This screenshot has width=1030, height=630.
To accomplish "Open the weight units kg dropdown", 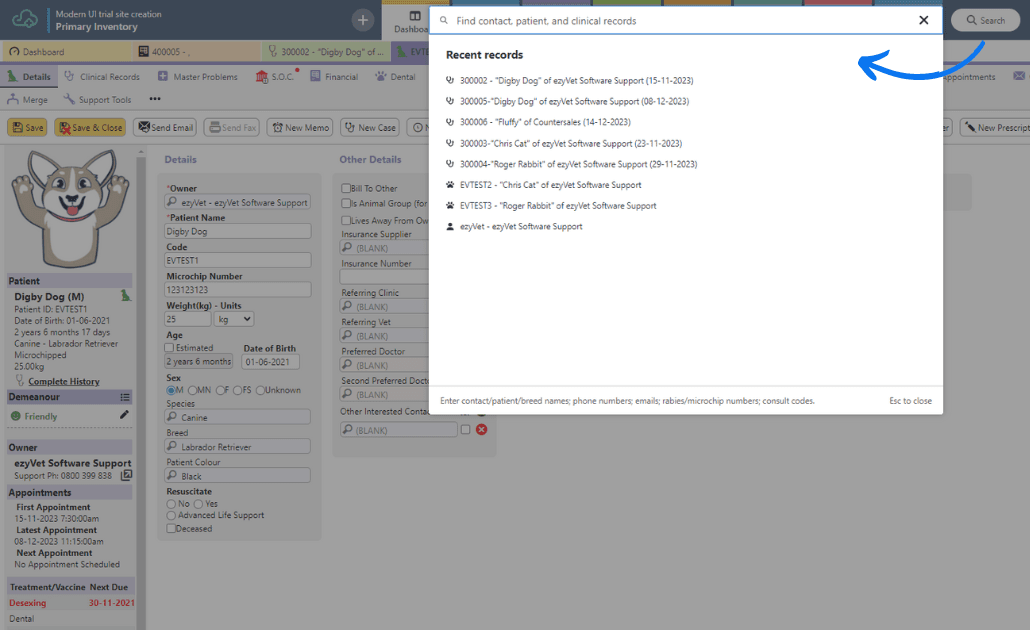I will [x=234, y=319].
